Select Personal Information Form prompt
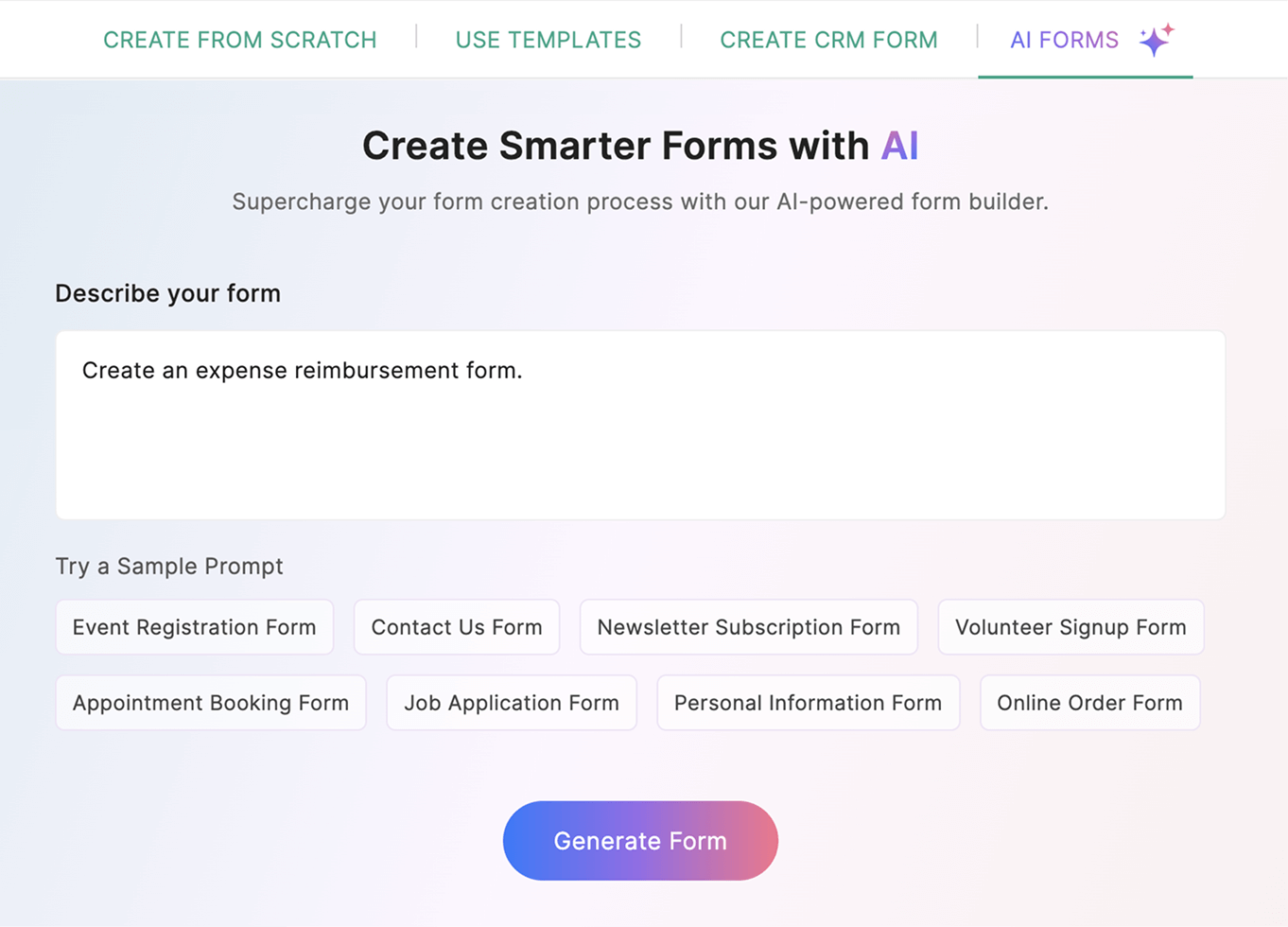 coord(808,703)
